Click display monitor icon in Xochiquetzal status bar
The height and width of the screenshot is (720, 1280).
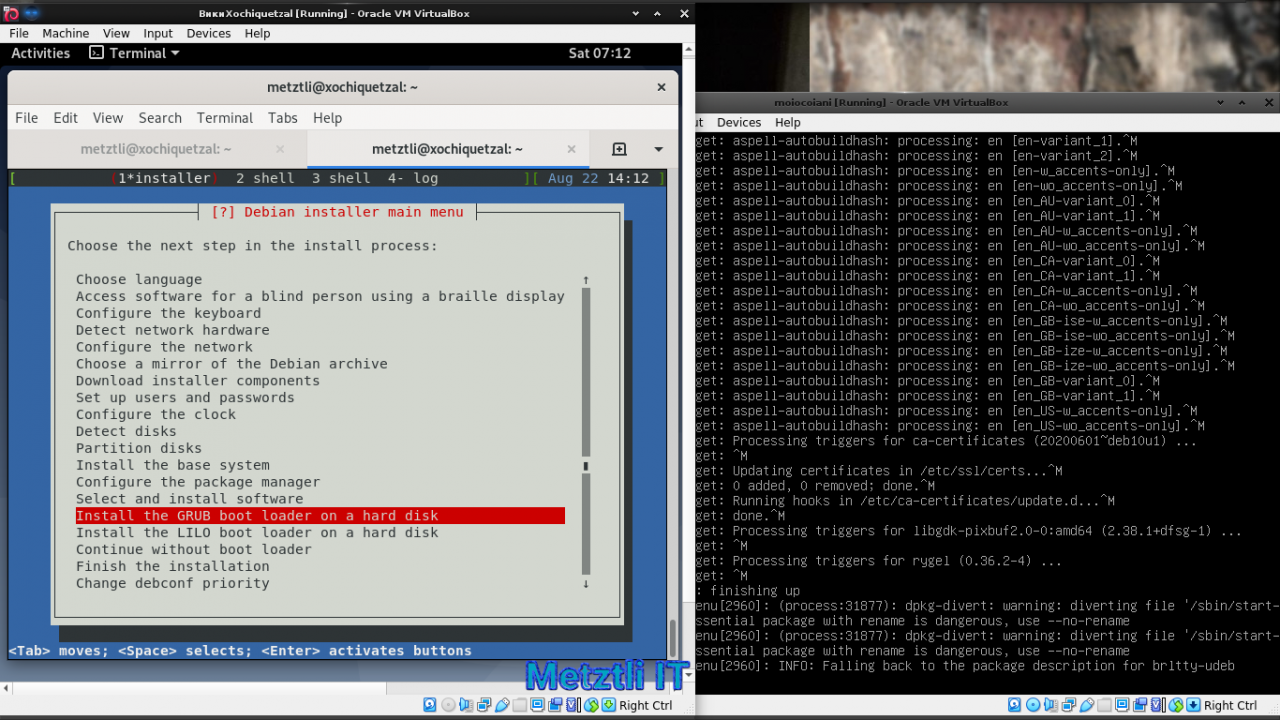pyautogui.click(x=537, y=705)
